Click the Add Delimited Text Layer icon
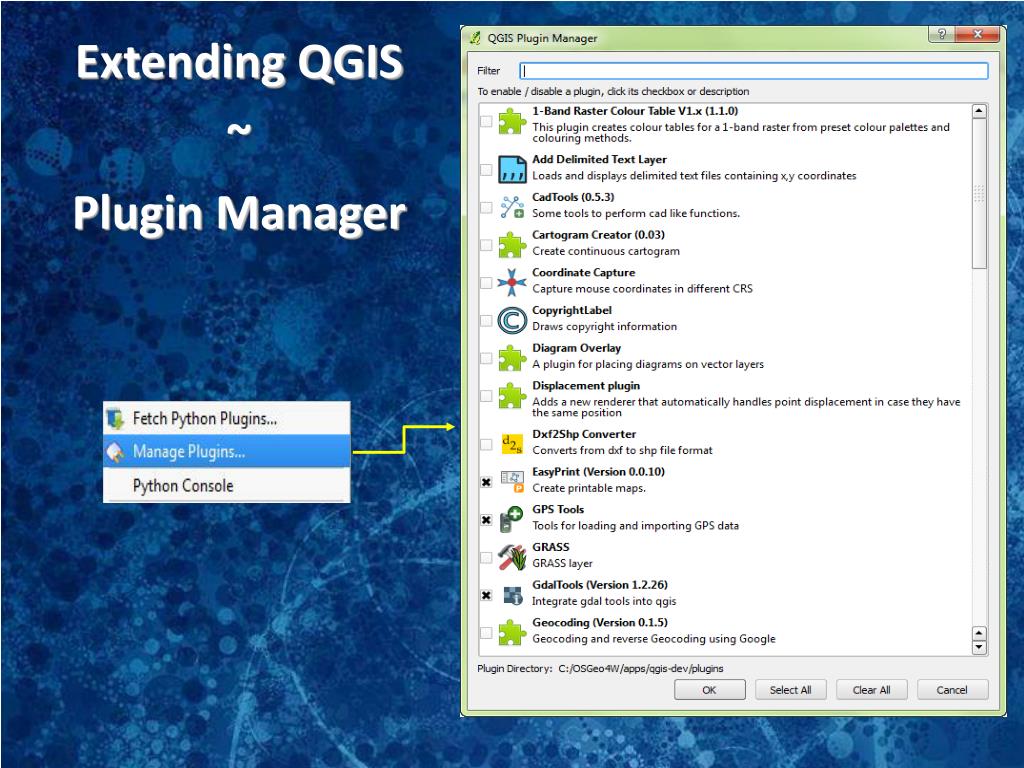Viewport: 1024px width, 768px height. (x=512, y=170)
